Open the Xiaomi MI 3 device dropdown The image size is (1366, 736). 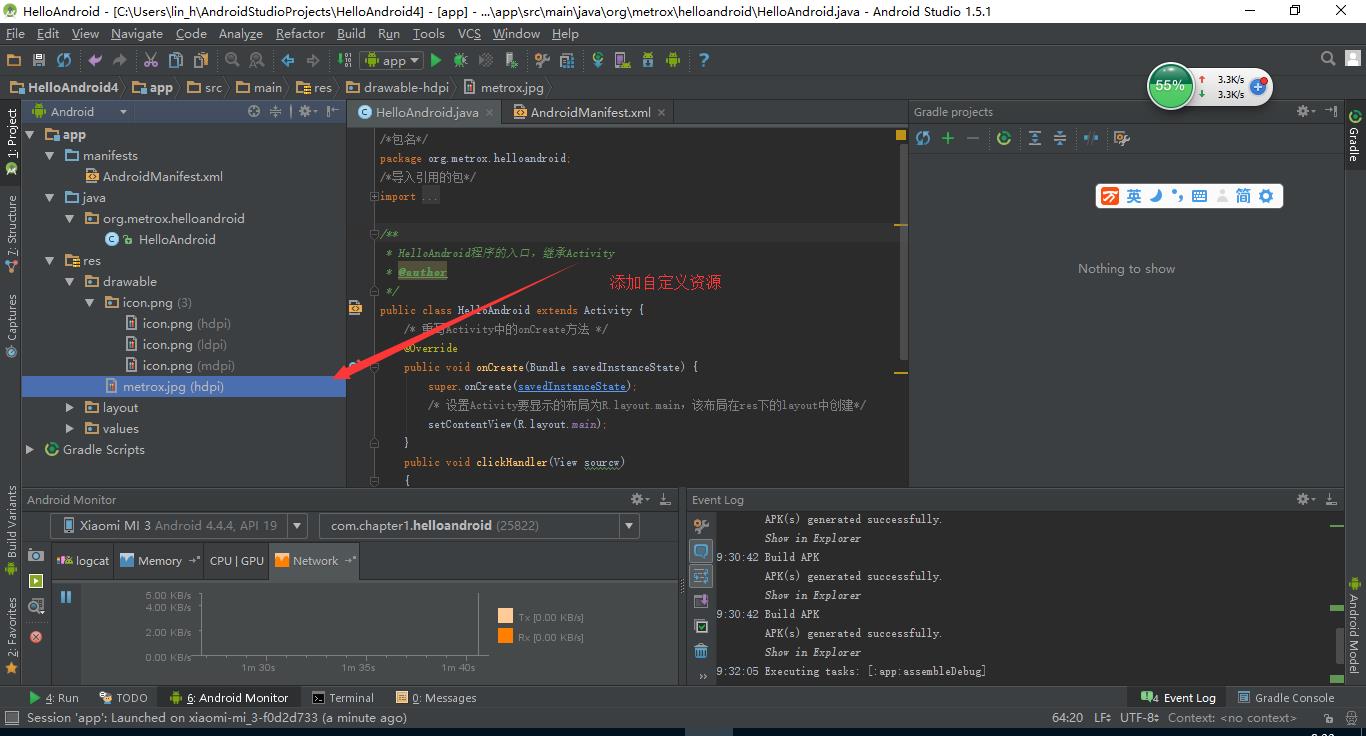[x=179, y=525]
